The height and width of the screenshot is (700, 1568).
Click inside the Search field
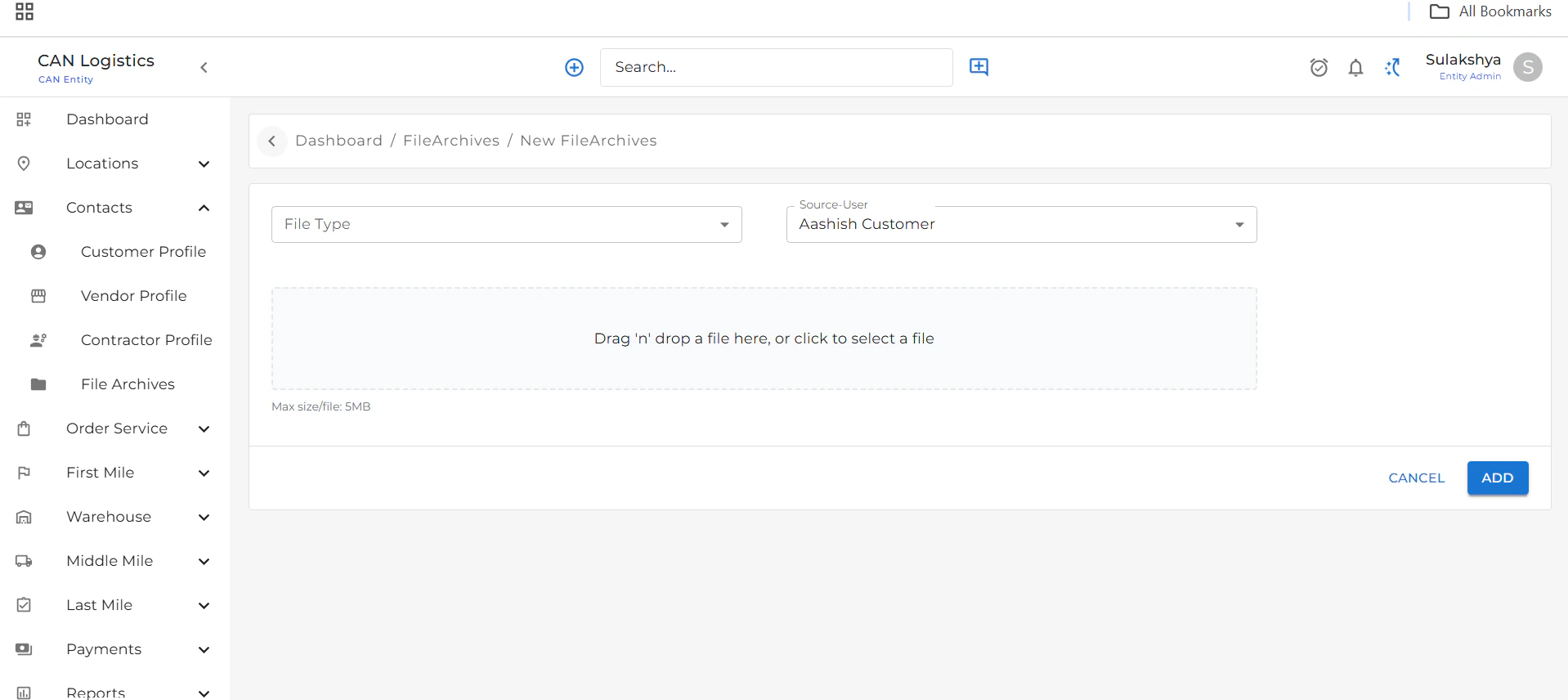click(x=776, y=67)
